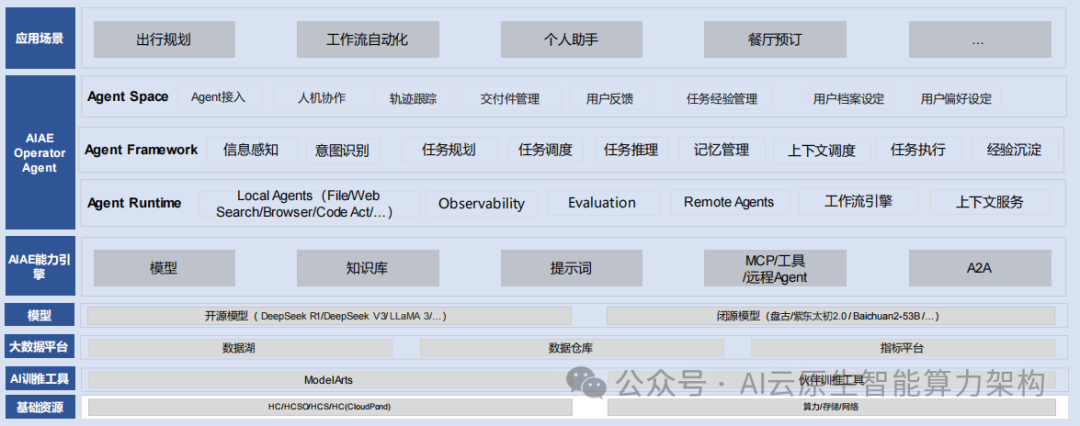Select the Agent Space heading
1080x426 pixels.
tap(128, 97)
